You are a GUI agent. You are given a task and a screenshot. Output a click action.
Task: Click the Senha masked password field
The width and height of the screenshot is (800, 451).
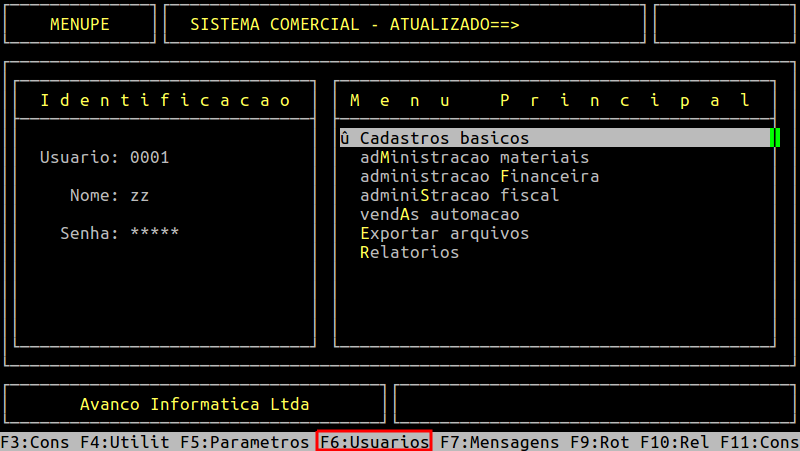tap(155, 232)
